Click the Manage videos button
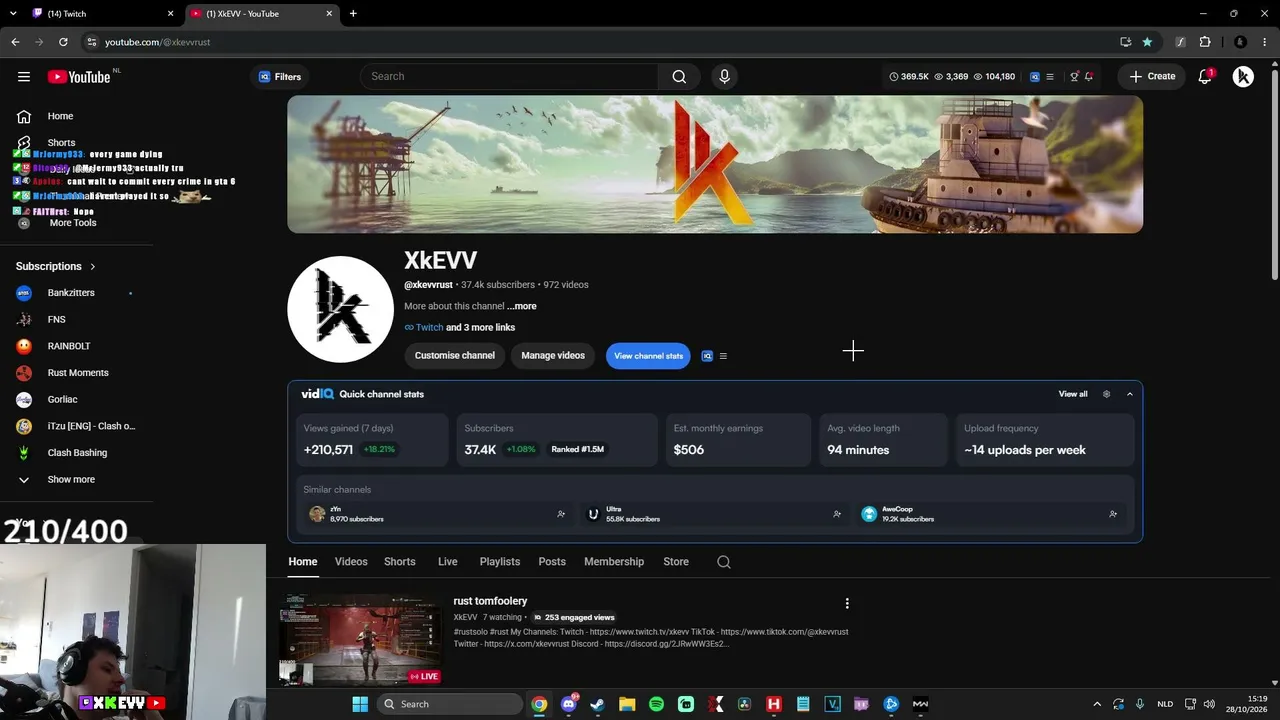 coord(553,356)
